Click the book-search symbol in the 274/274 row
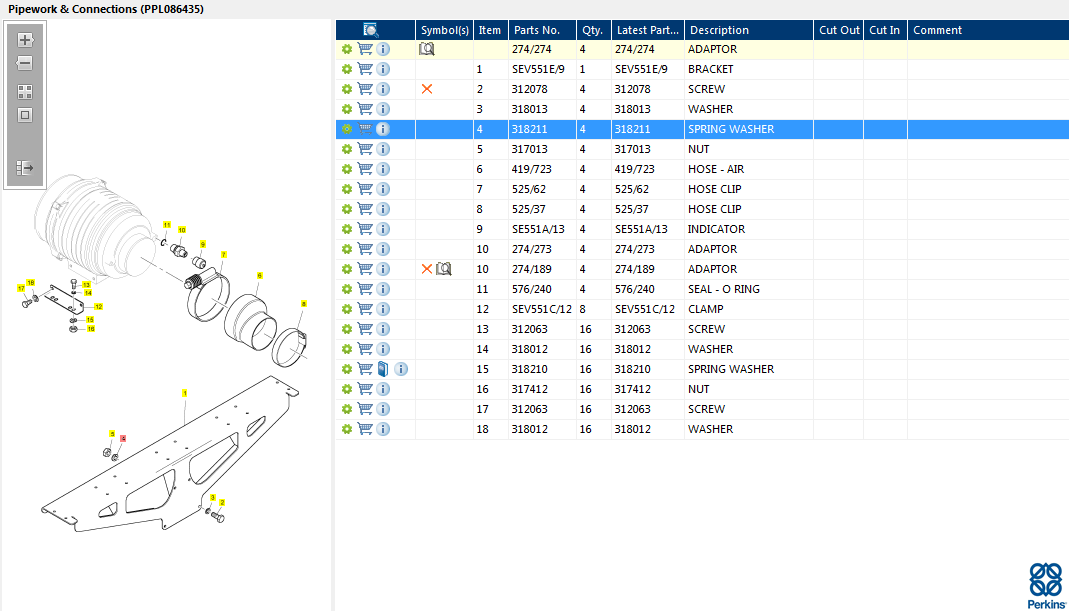 [426, 49]
